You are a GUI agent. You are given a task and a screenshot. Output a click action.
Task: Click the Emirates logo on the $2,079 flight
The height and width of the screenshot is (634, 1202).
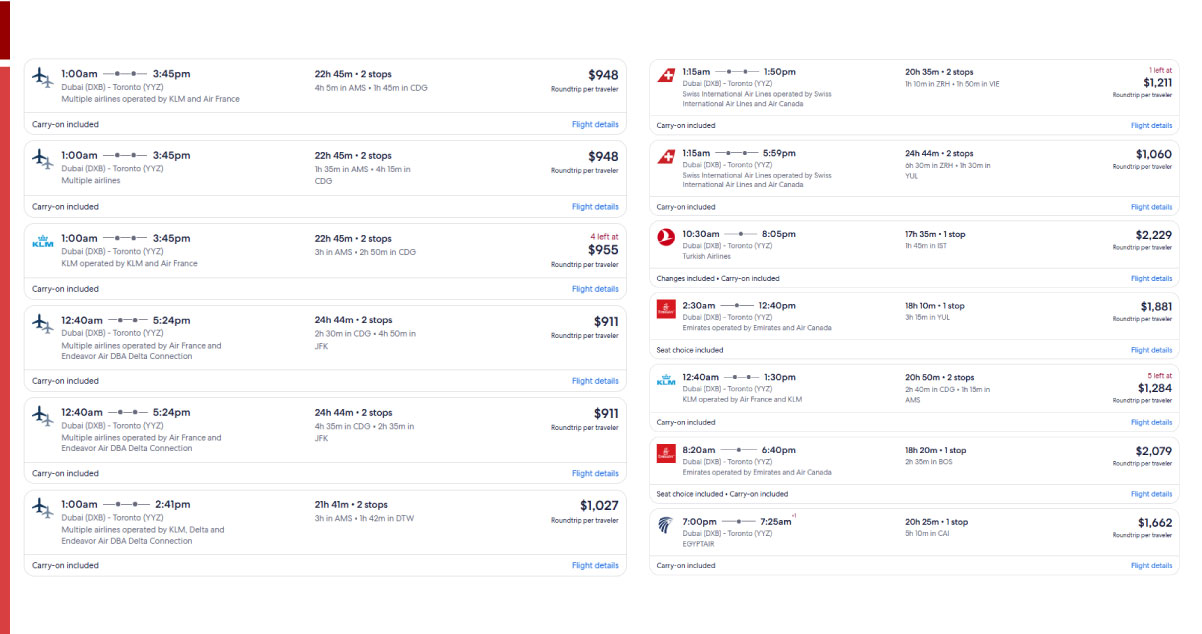pyautogui.click(x=666, y=453)
